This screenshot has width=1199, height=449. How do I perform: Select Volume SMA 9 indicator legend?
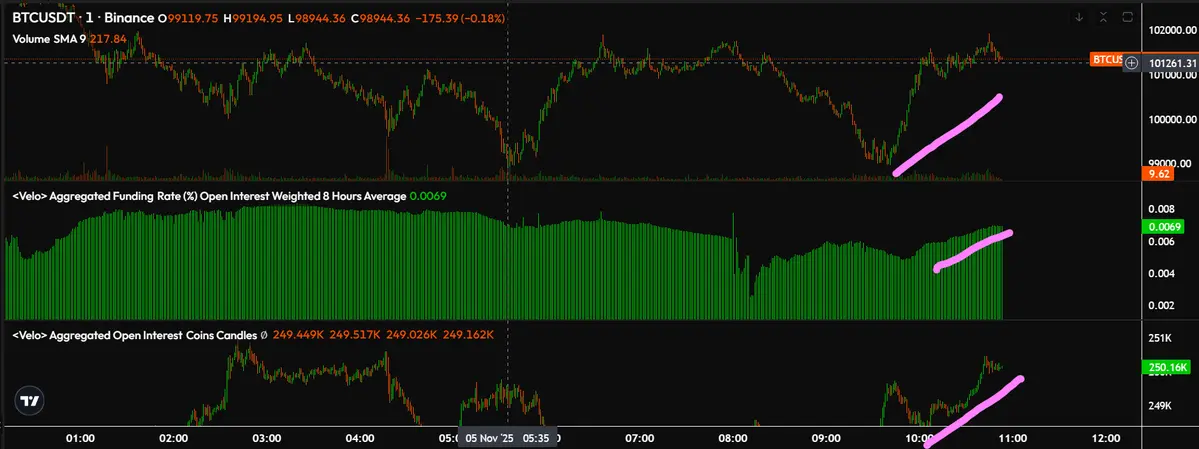[50, 38]
